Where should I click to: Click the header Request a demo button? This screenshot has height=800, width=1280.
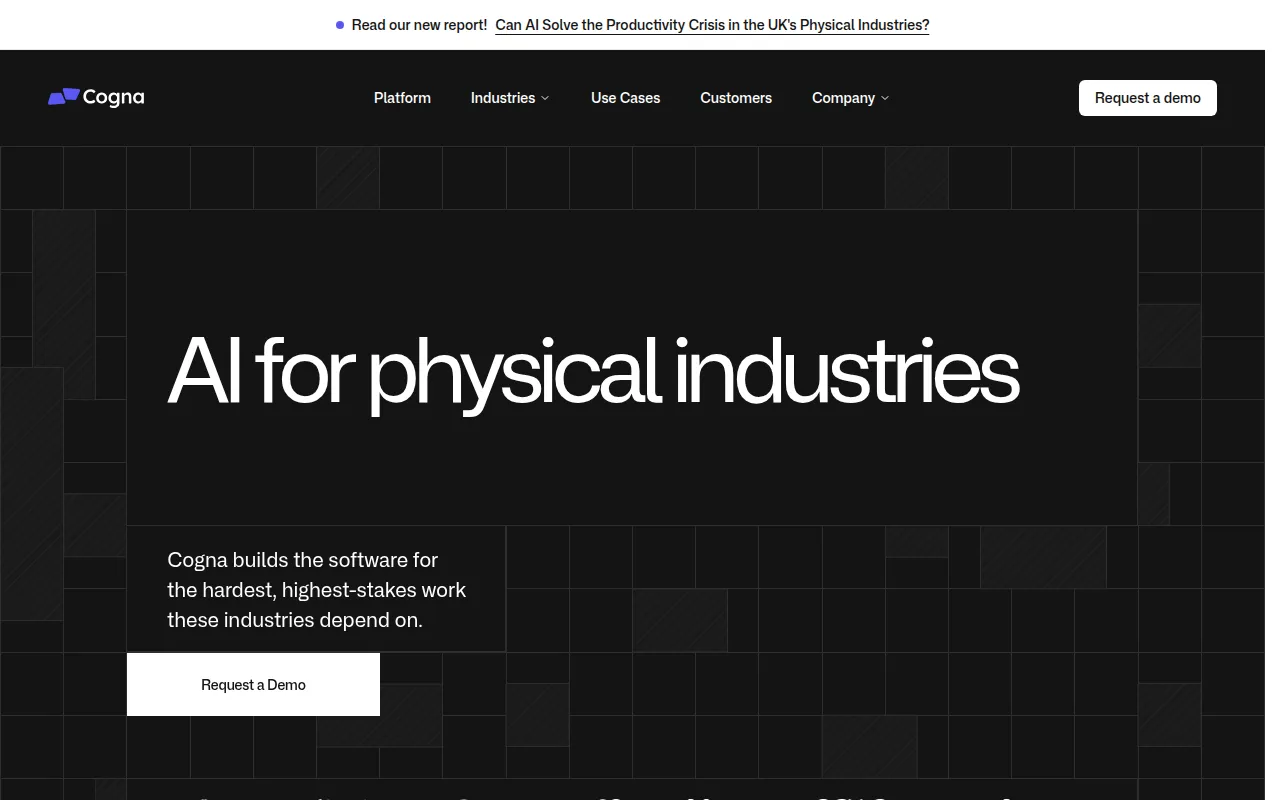(x=1147, y=98)
